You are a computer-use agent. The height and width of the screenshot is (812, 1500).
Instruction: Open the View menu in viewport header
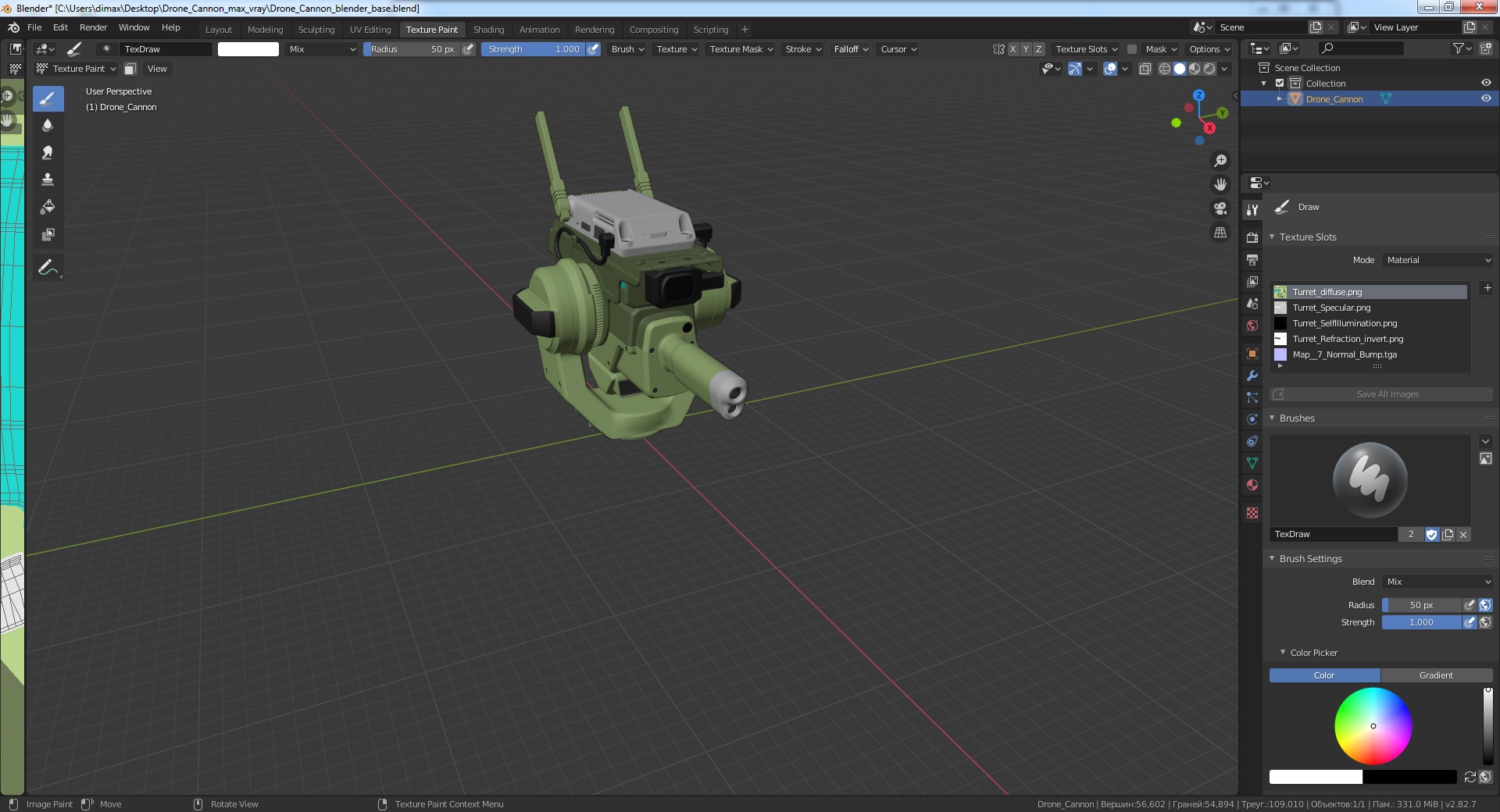coord(157,69)
